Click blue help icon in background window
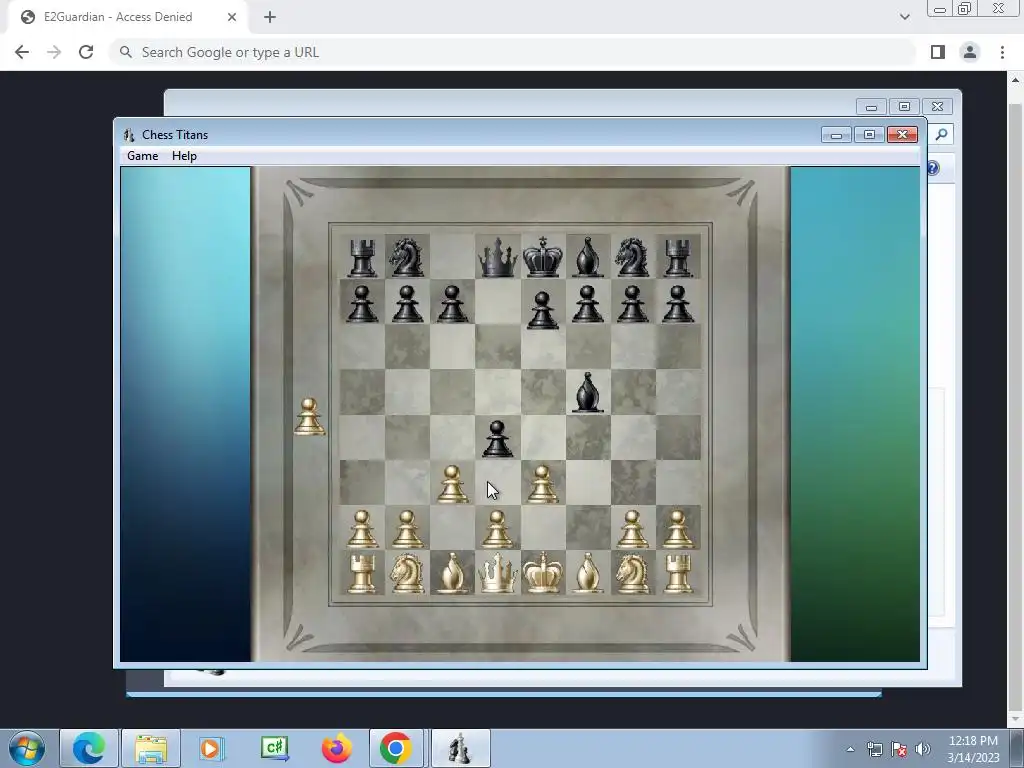Screen dimensions: 1024x768 (x=933, y=168)
